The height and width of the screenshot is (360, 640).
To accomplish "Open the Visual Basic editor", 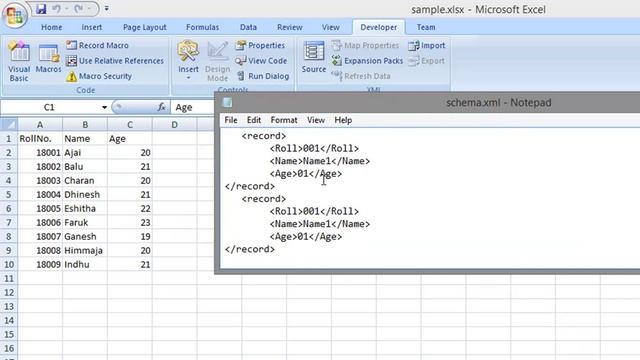I will pos(19,61).
